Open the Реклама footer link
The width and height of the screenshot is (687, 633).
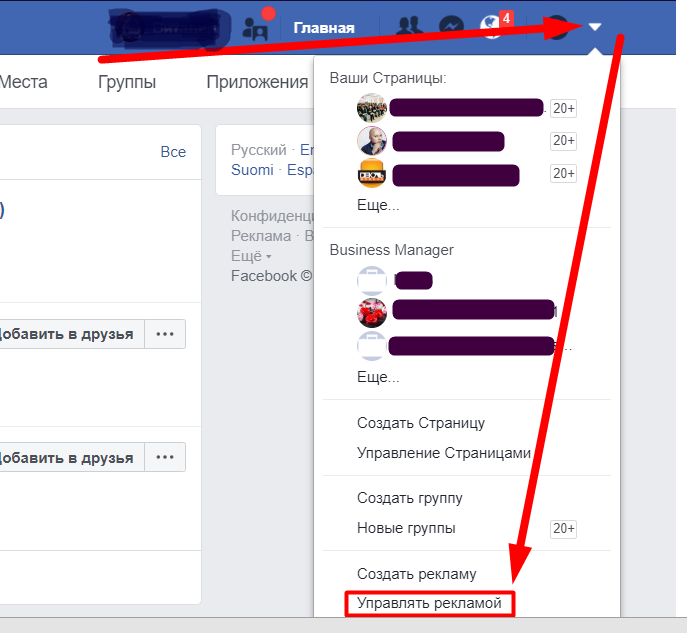point(261,236)
